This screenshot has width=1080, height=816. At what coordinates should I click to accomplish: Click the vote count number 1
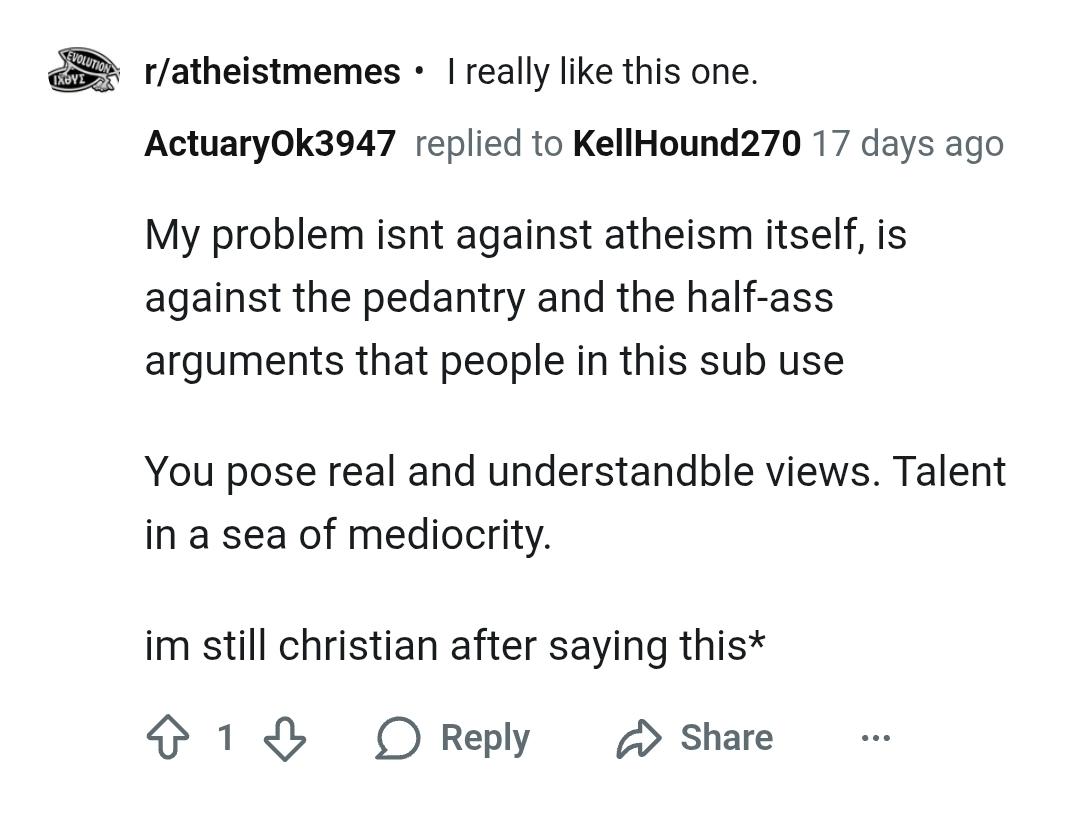(x=226, y=738)
